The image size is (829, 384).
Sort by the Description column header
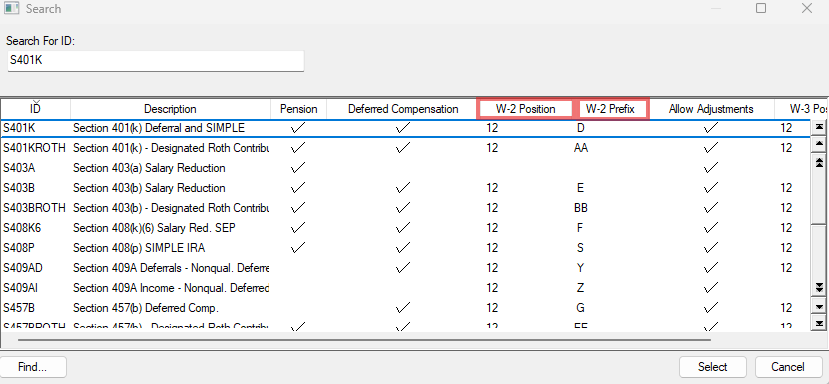[x=170, y=109]
